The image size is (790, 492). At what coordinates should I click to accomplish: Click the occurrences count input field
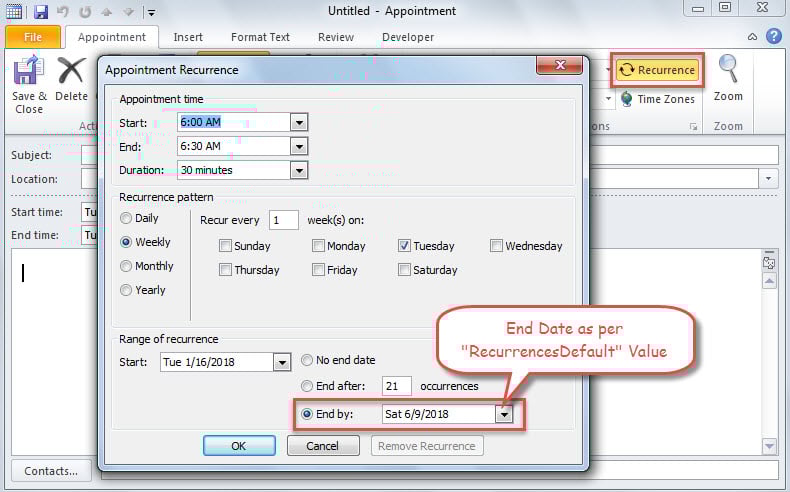(x=397, y=386)
